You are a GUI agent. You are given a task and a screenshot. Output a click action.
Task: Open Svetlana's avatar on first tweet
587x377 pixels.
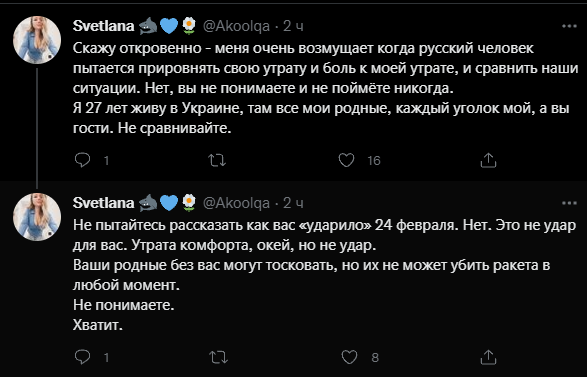pos(37,40)
